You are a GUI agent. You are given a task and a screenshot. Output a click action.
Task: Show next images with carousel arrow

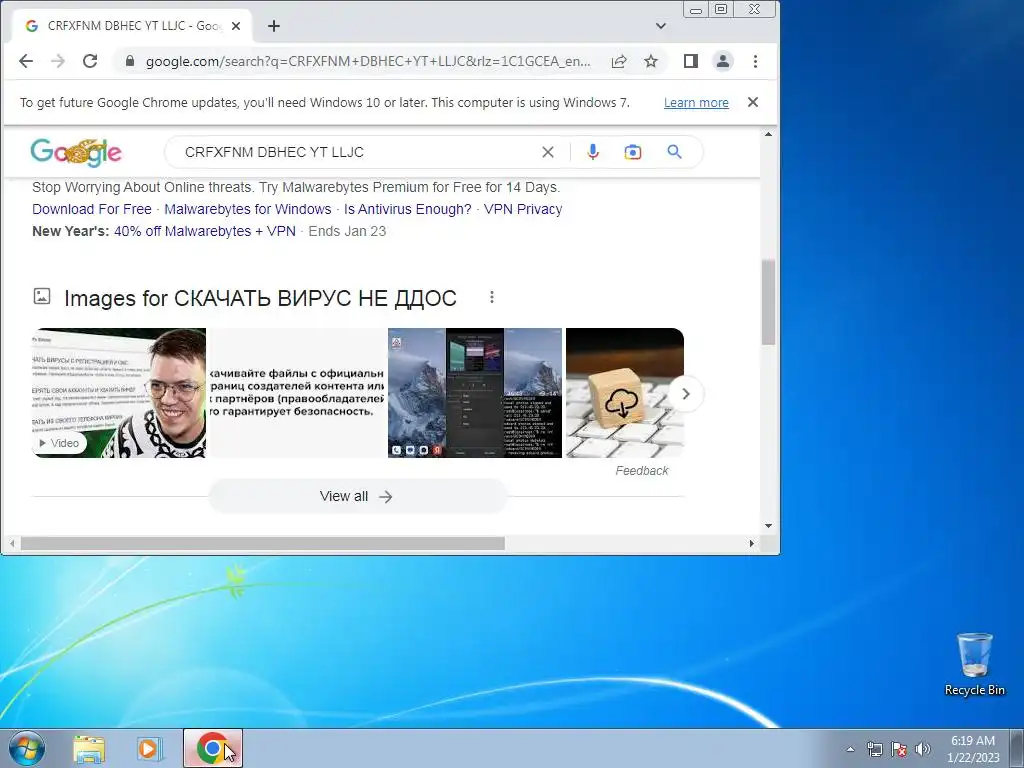(x=686, y=394)
